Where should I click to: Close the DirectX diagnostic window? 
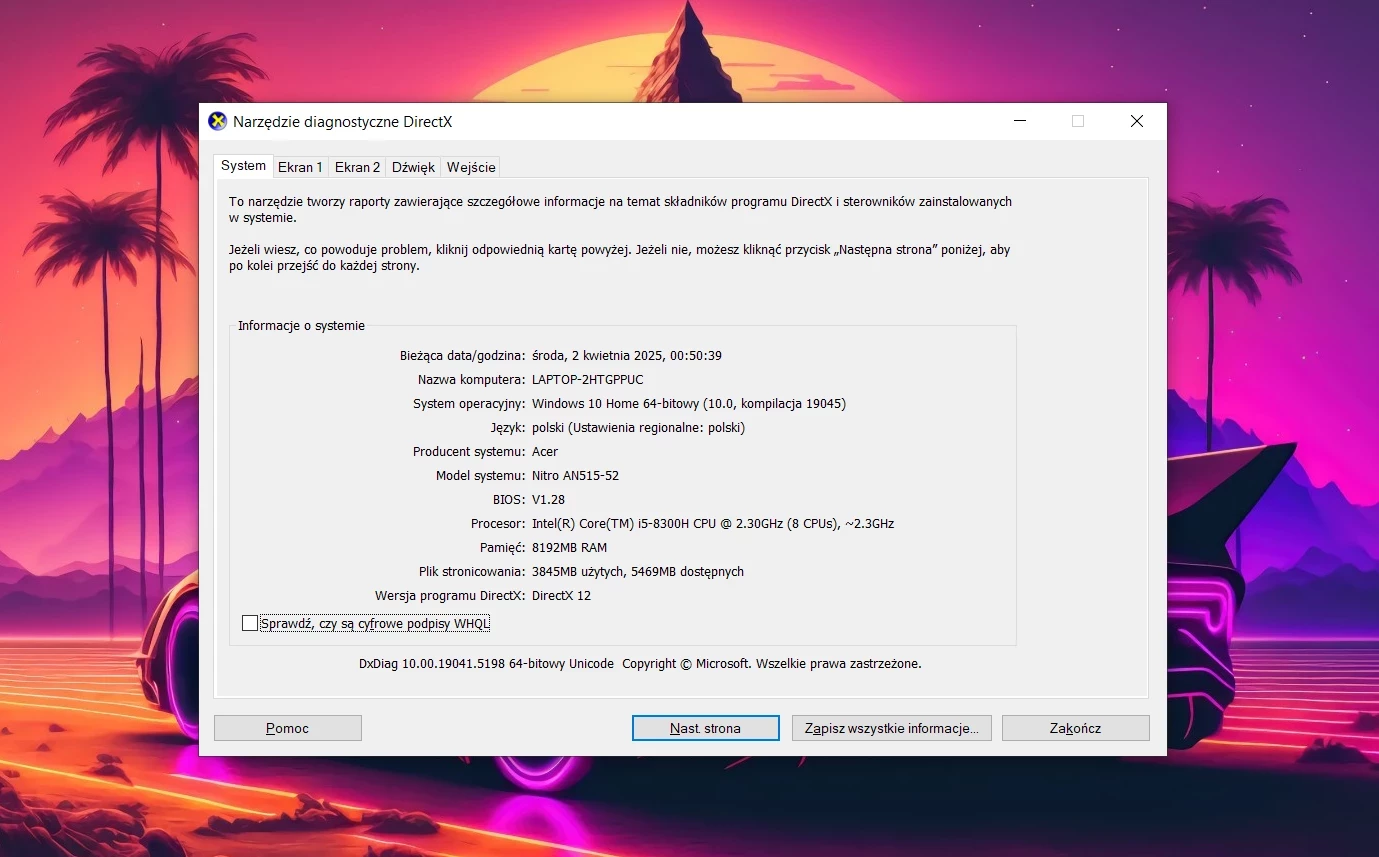[x=1137, y=121]
